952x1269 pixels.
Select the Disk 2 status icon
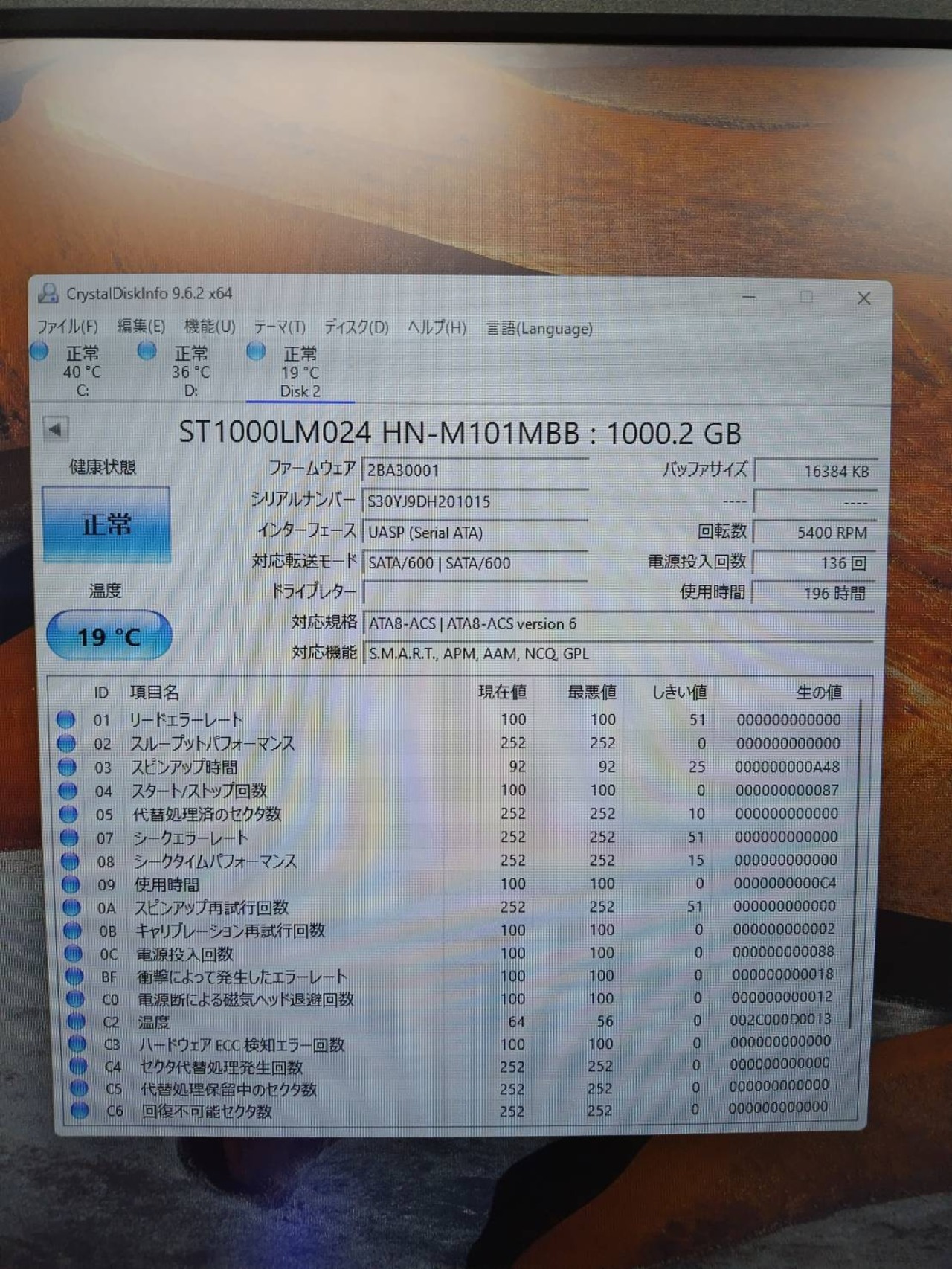(x=257, y=351)
